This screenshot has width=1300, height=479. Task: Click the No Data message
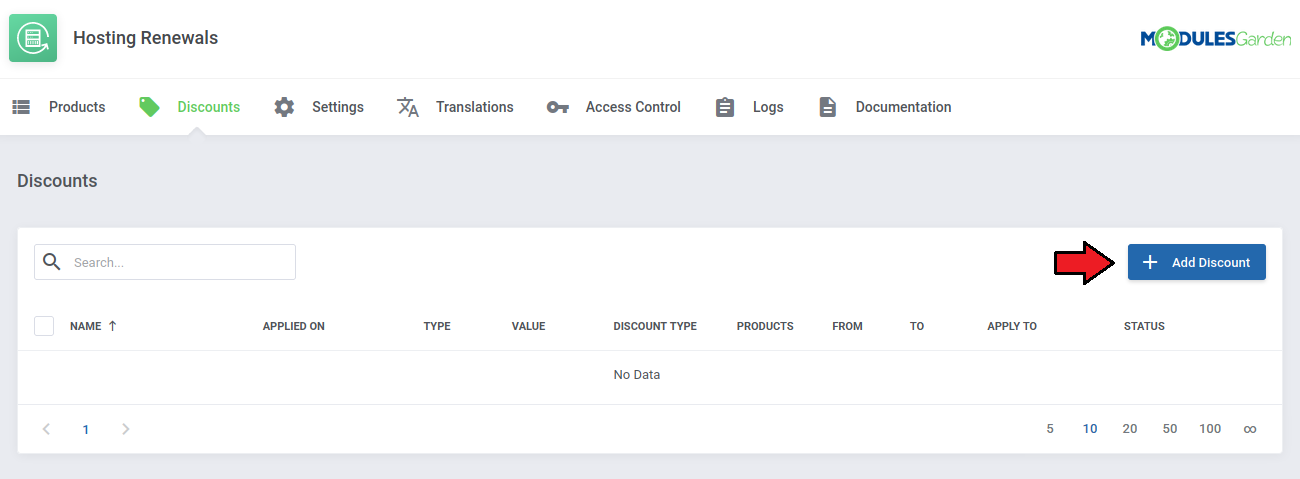click(637, 375)
